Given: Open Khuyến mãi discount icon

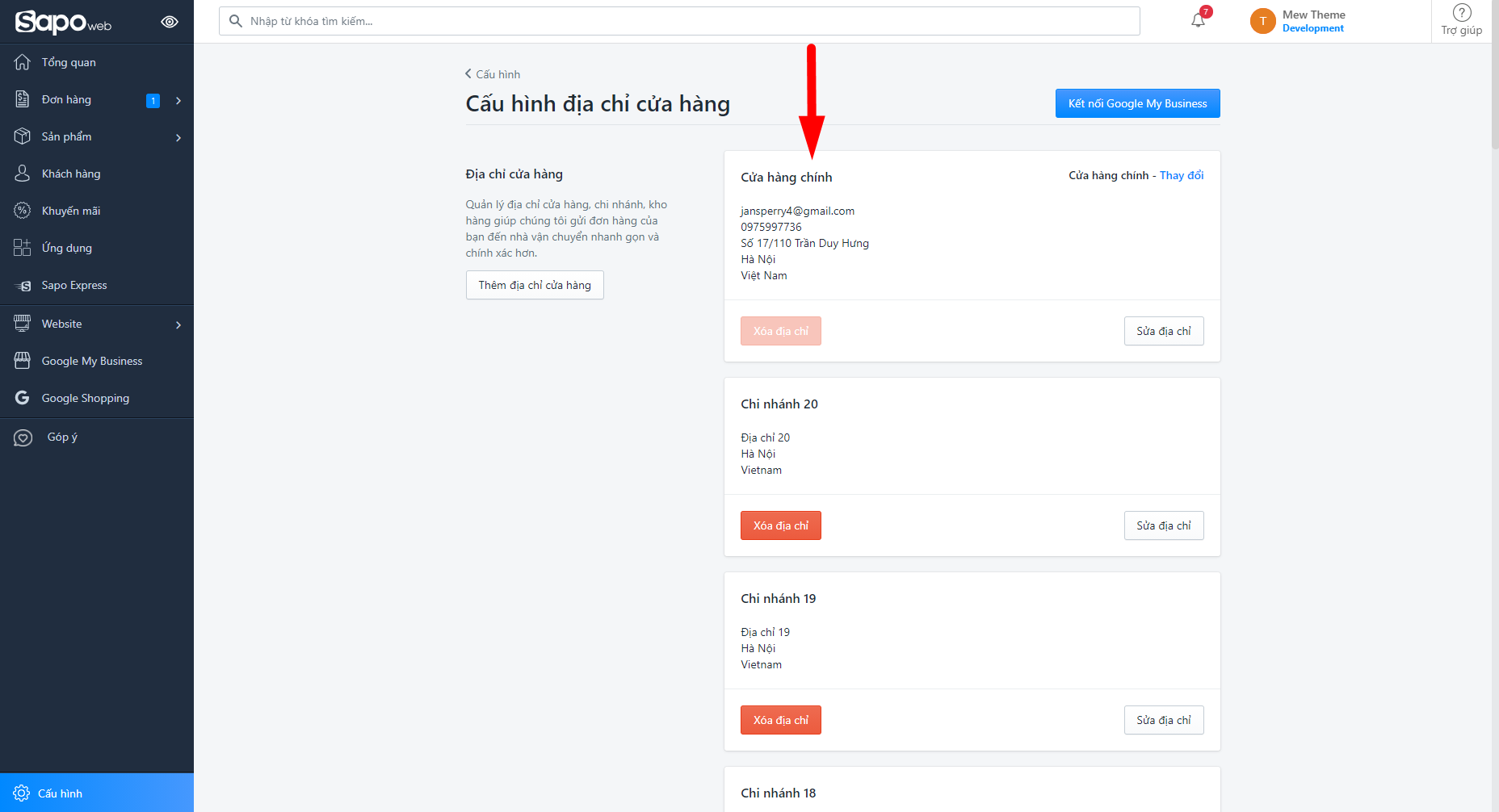Looking at the screenshot, I should coord(23,211).
